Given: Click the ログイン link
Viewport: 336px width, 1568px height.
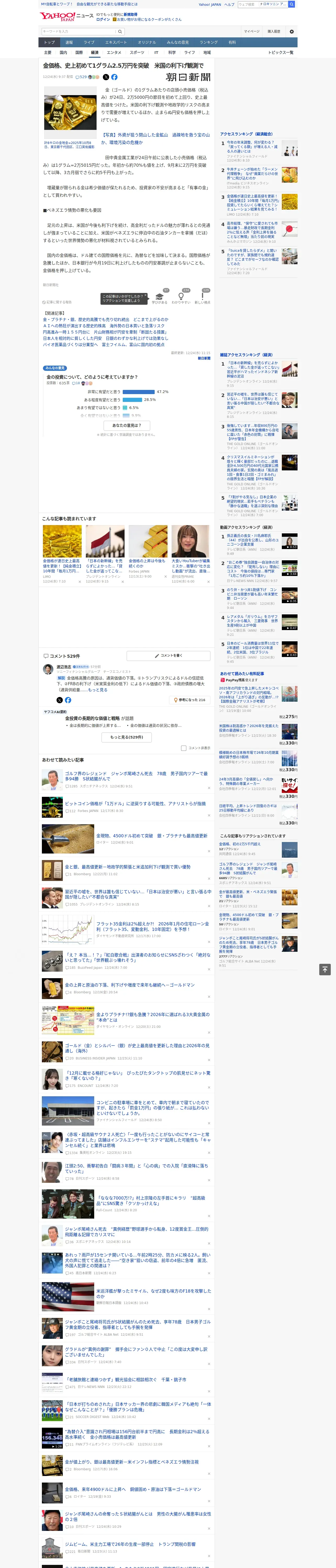Looking at the screenshot, I should [103, 20].
